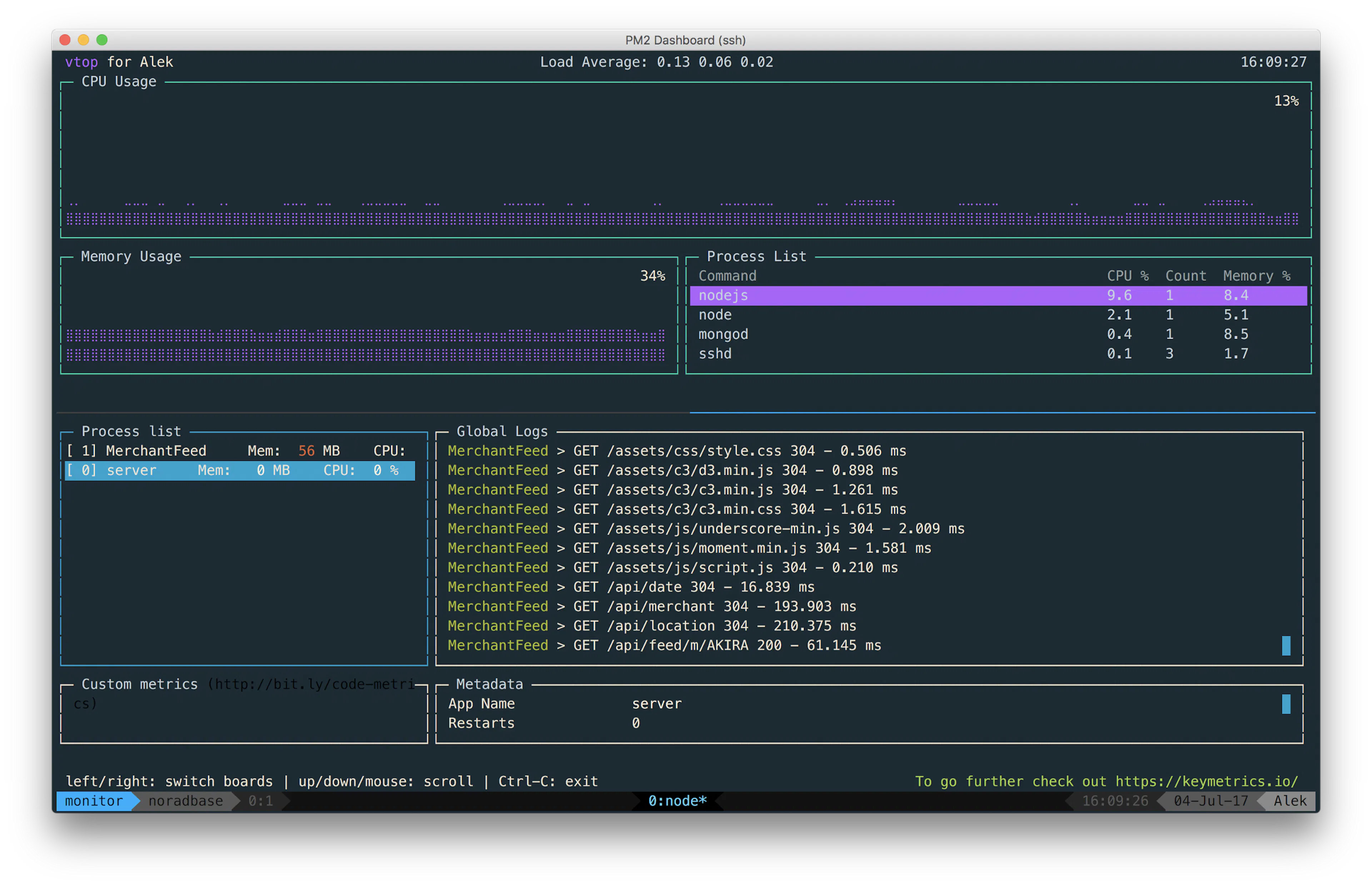Click the /api/feed/m/AKIRA log entry
The height and width of the screenshot is (887, 1372).
(x=665, y=646)
